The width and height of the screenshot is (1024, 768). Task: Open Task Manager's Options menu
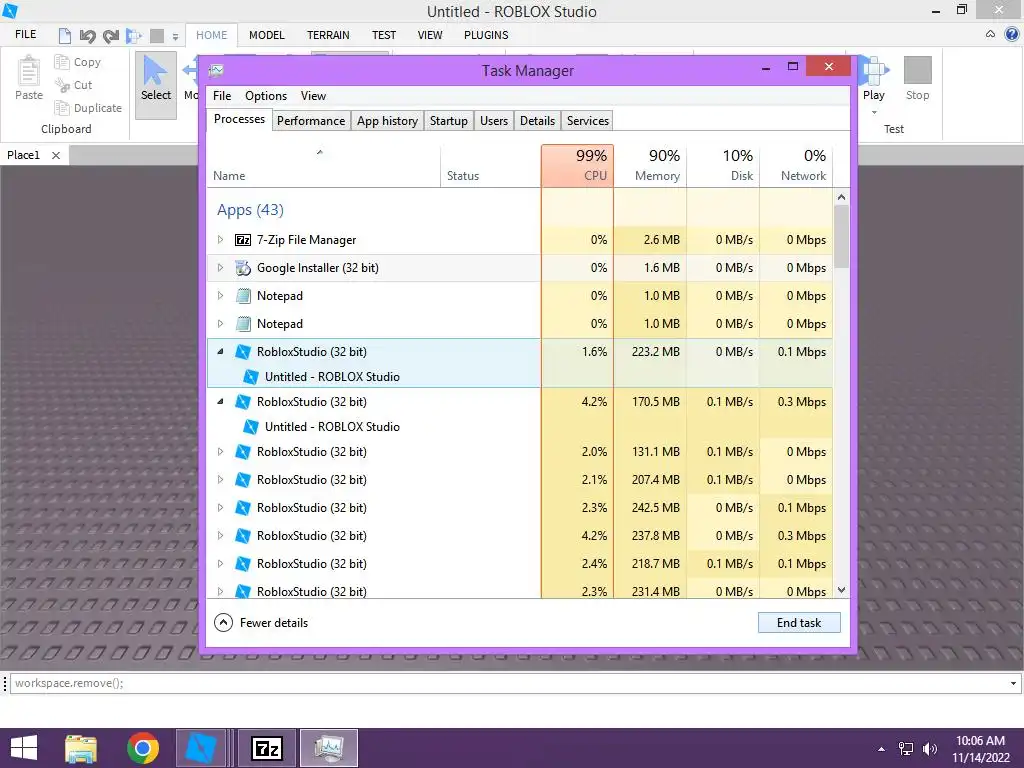[266, 96]
